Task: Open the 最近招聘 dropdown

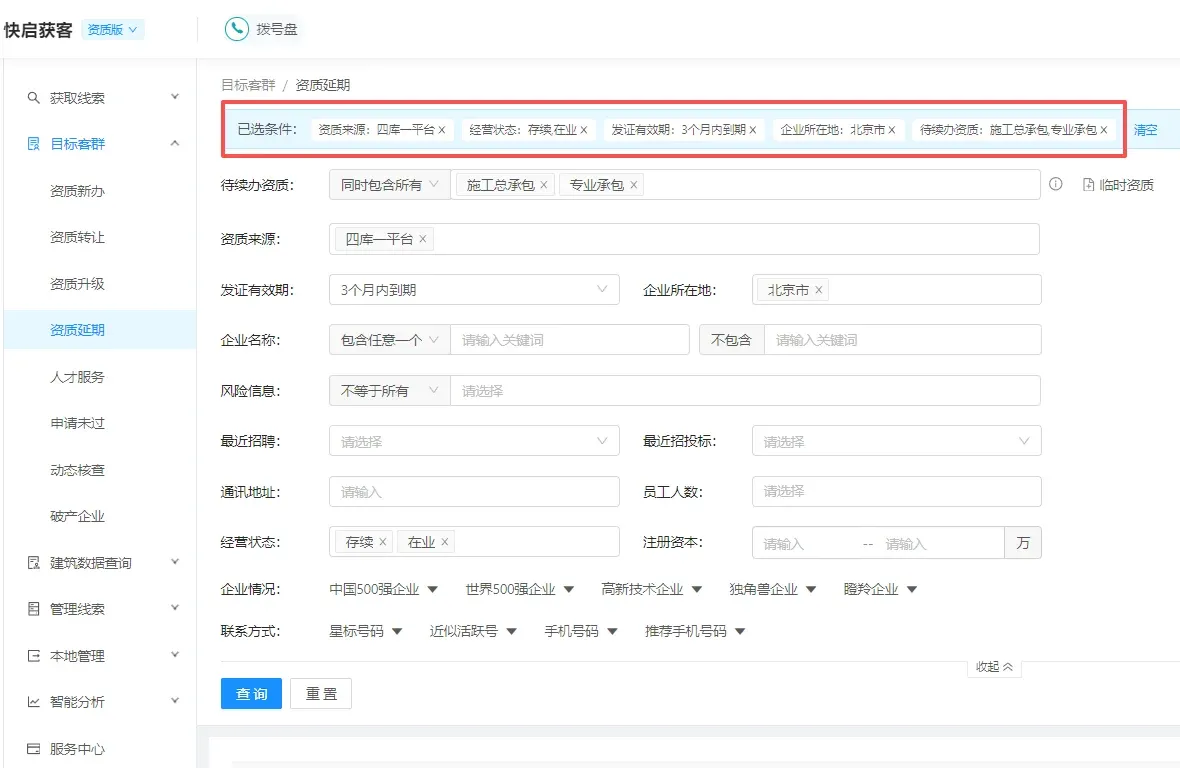Action: [x=474, y=441]
